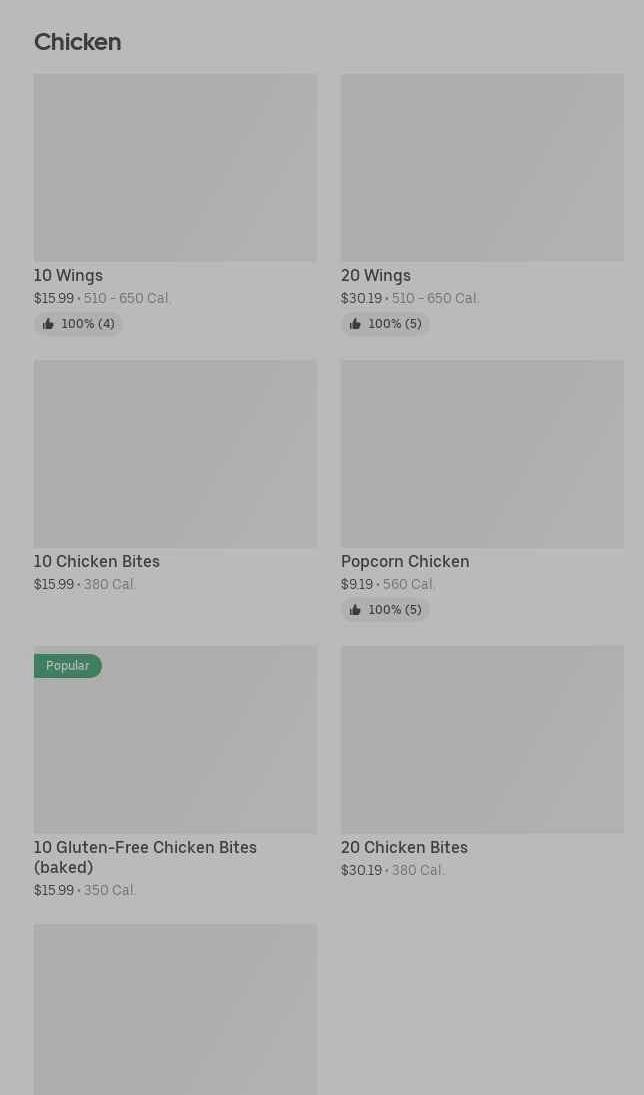Select the 10 Chicken Bites image
644x1095 pixels.
point(175,453)
